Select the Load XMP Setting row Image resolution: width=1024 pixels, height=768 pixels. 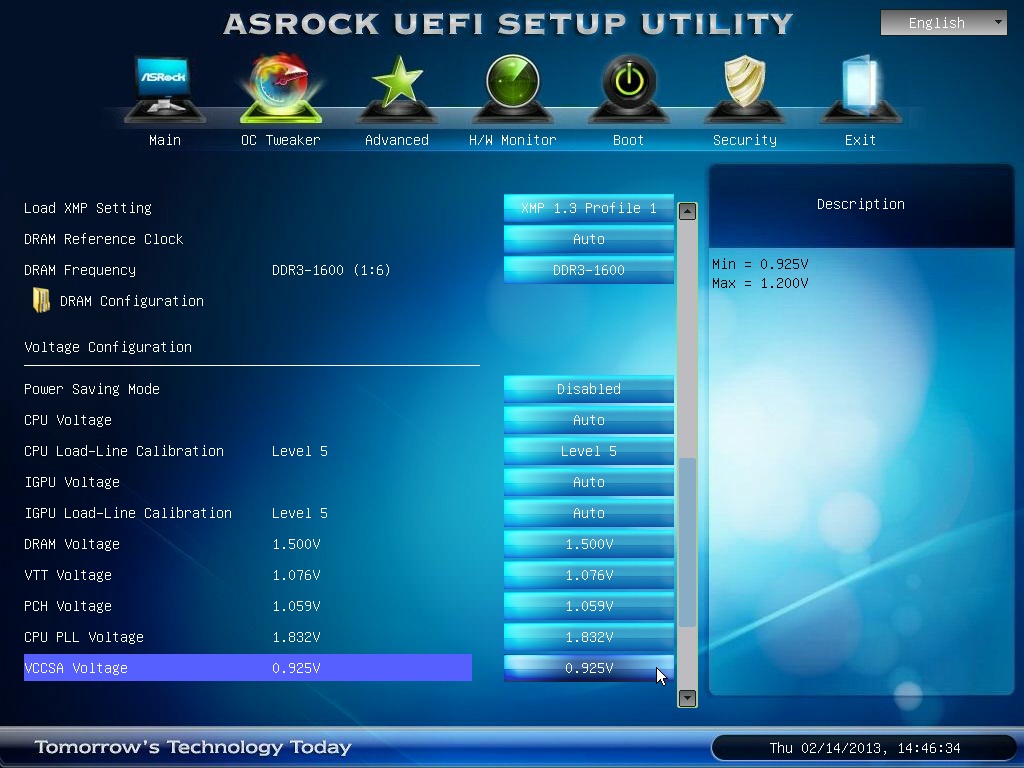[x=88, y=208]
